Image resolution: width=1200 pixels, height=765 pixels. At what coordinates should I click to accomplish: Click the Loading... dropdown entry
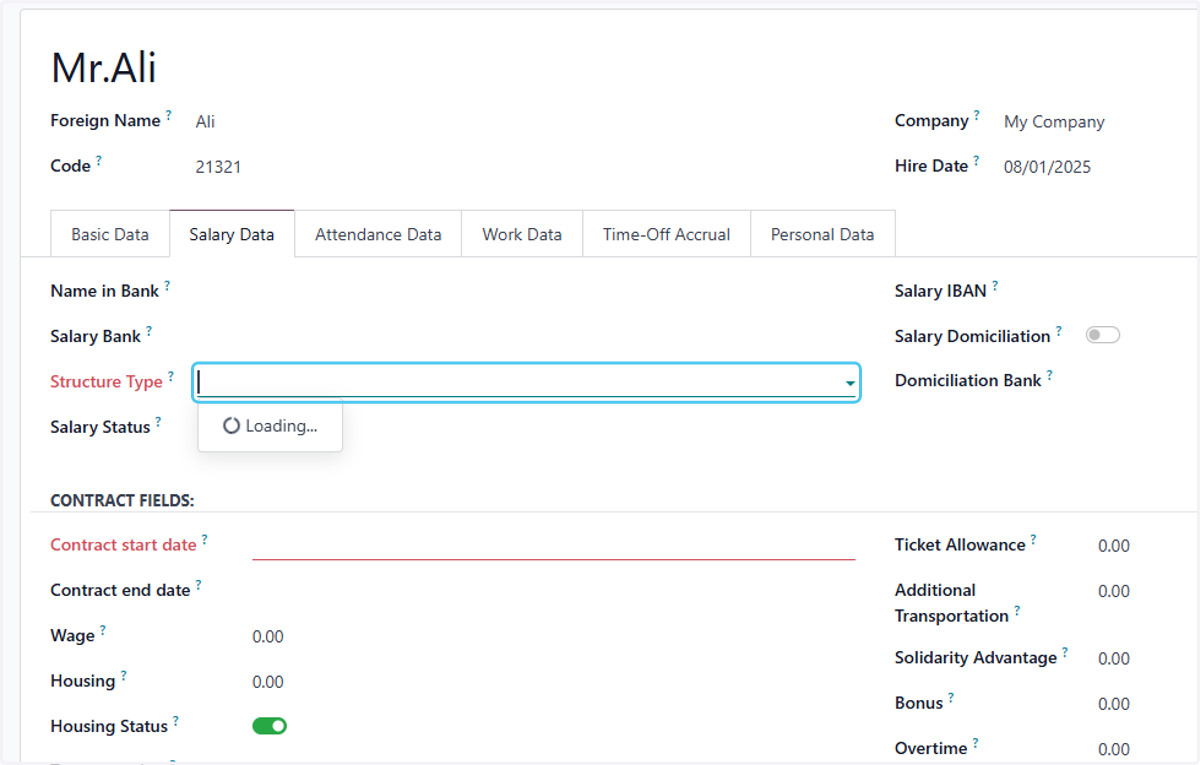(x=270, y=426)
